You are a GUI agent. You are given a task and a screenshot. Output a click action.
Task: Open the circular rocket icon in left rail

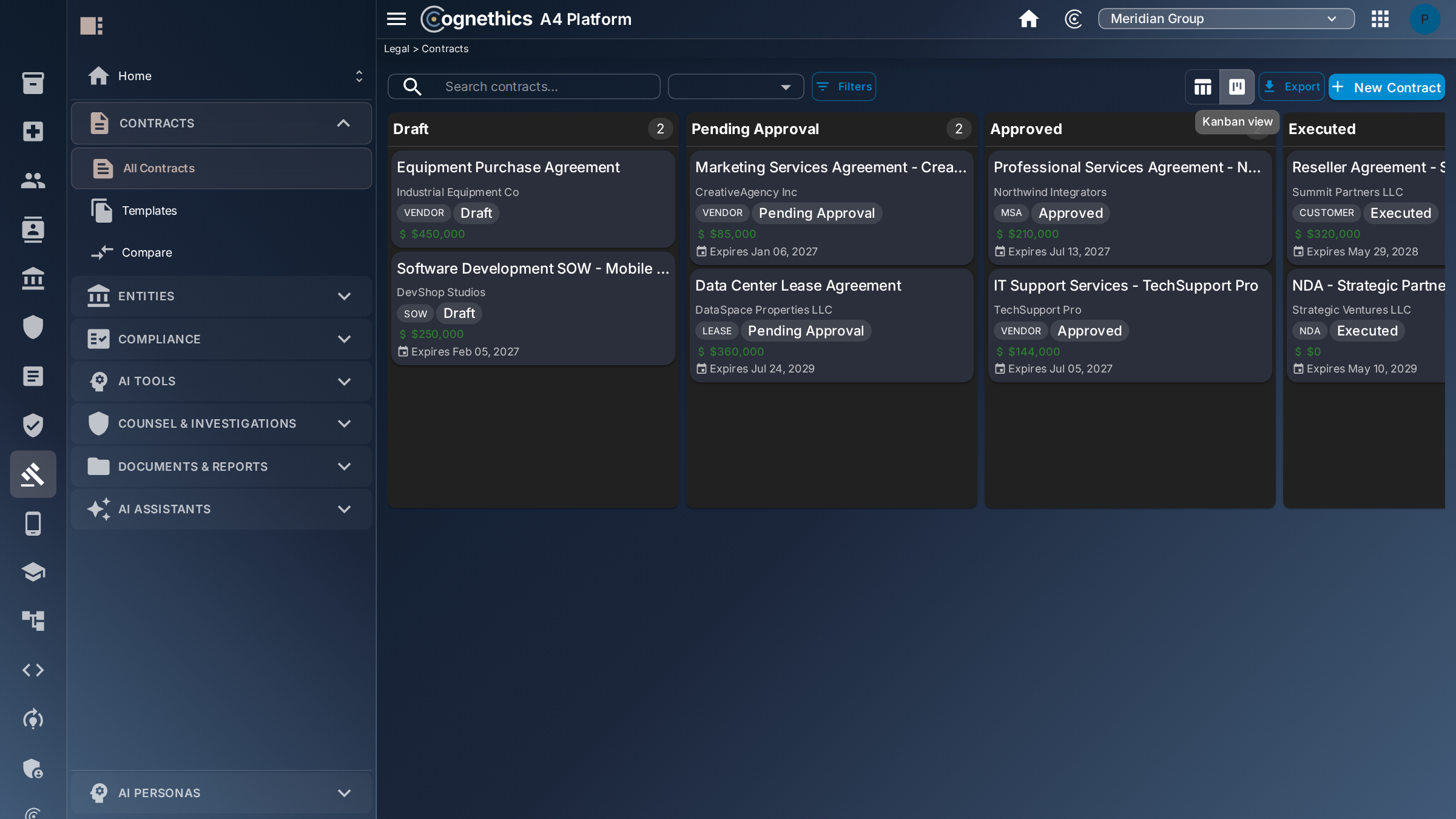[33, 719]
